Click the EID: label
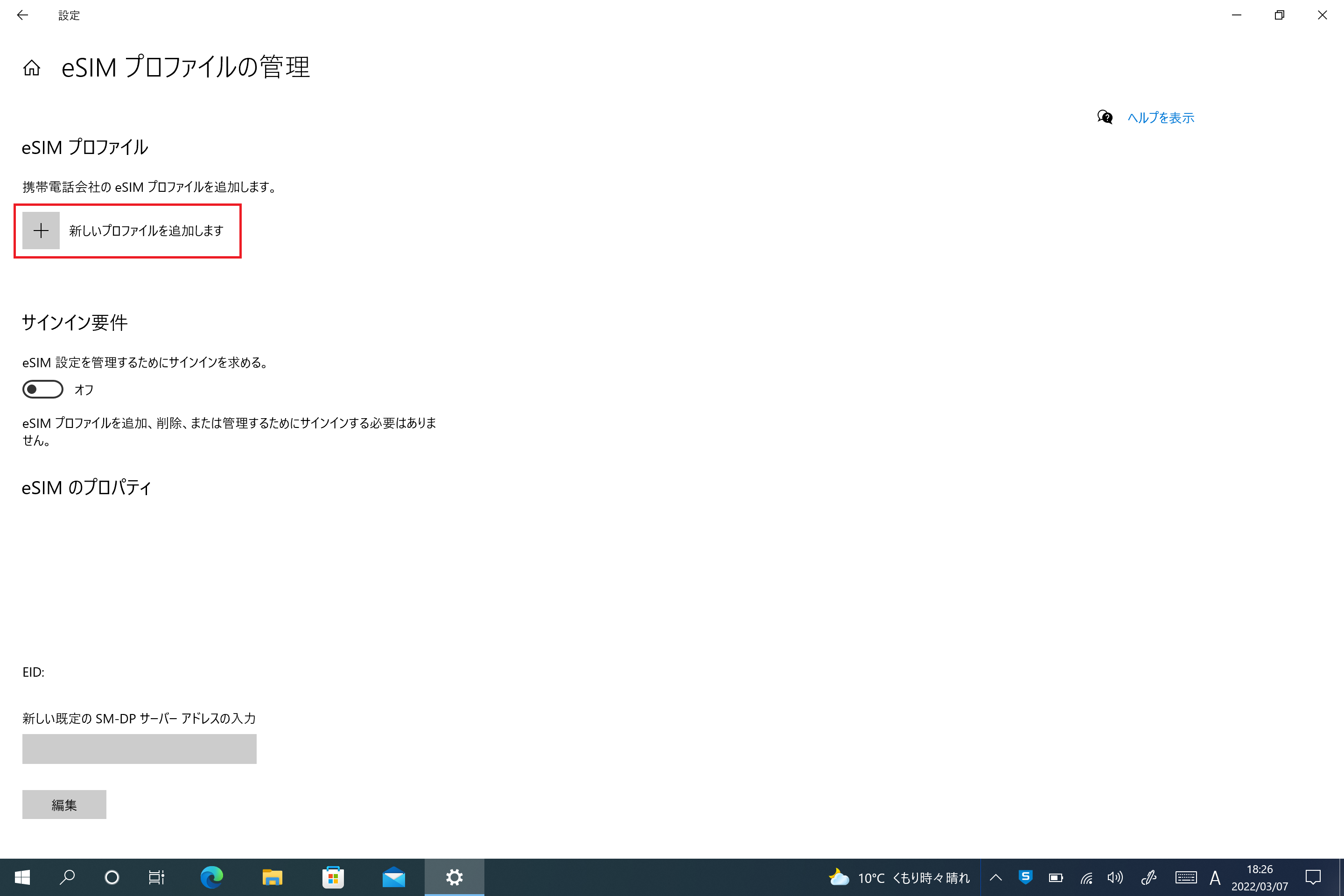This screenshot has width=1344, height=896. pyautogui.click(x=33, y=672)
